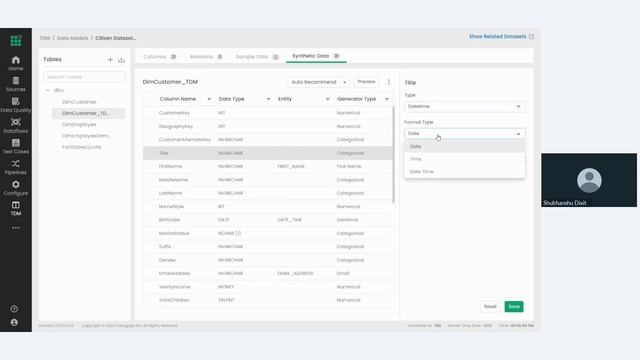Screen dimensions: 640x360
Task: Choose Date Time in Format Type list
Action: click(464, 171)
